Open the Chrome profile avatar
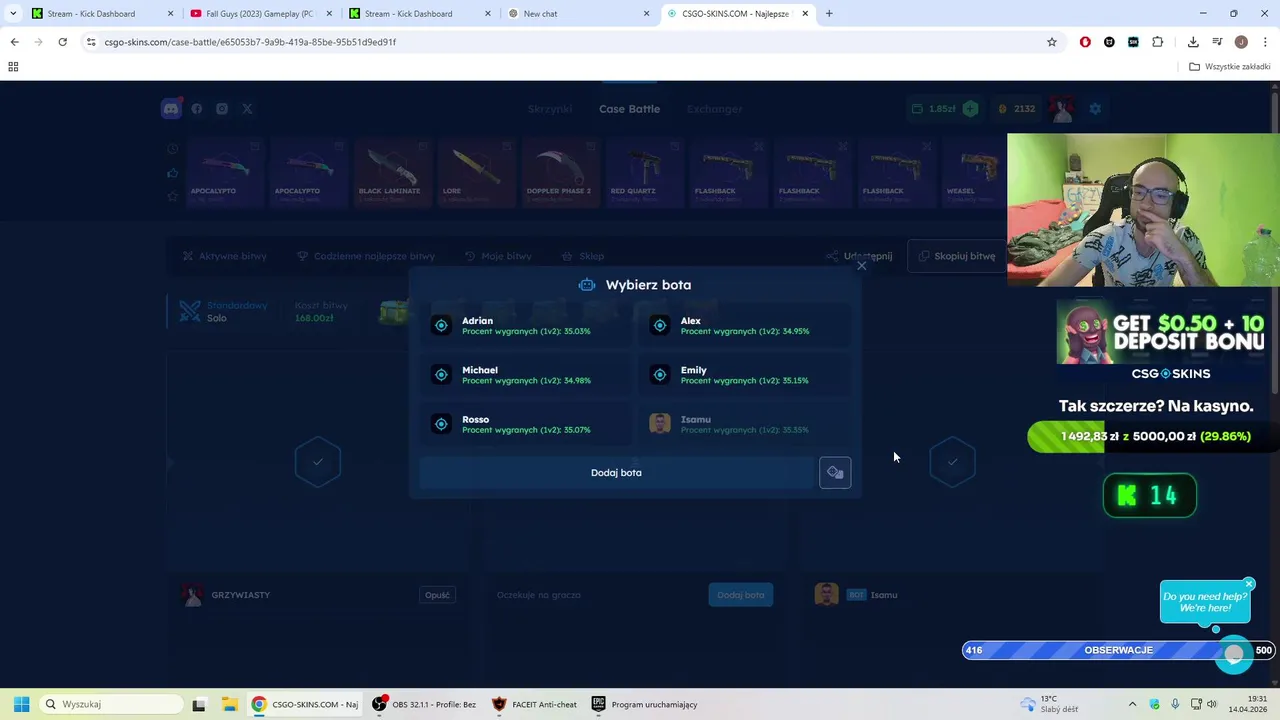This screenshot has width=1280, height=720. tap(1241, 42)
